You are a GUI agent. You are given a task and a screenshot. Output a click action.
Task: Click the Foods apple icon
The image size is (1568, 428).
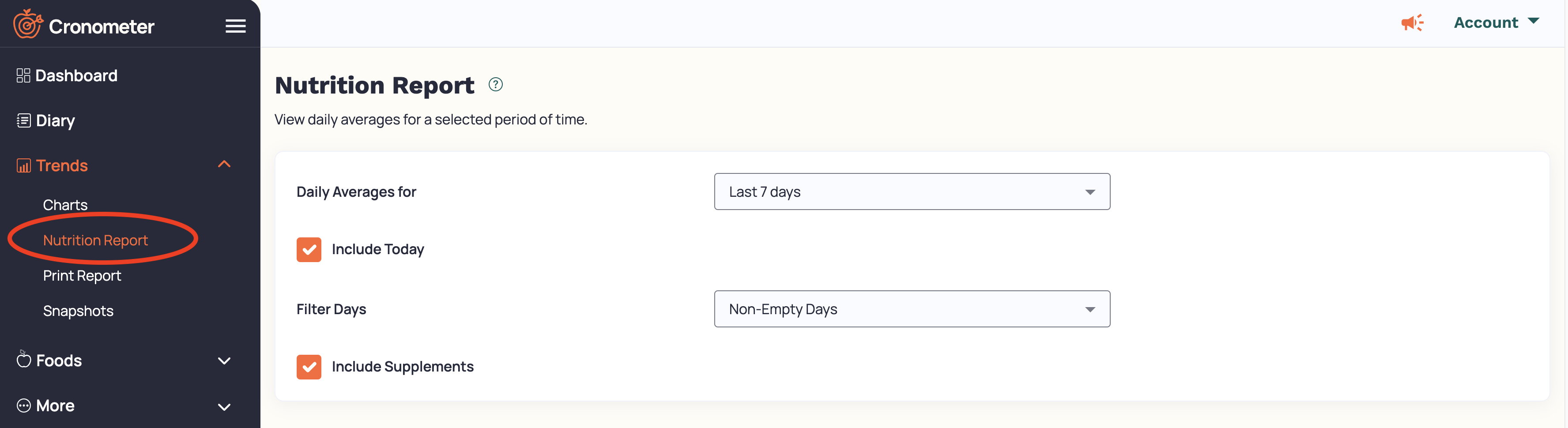[23, 360]
